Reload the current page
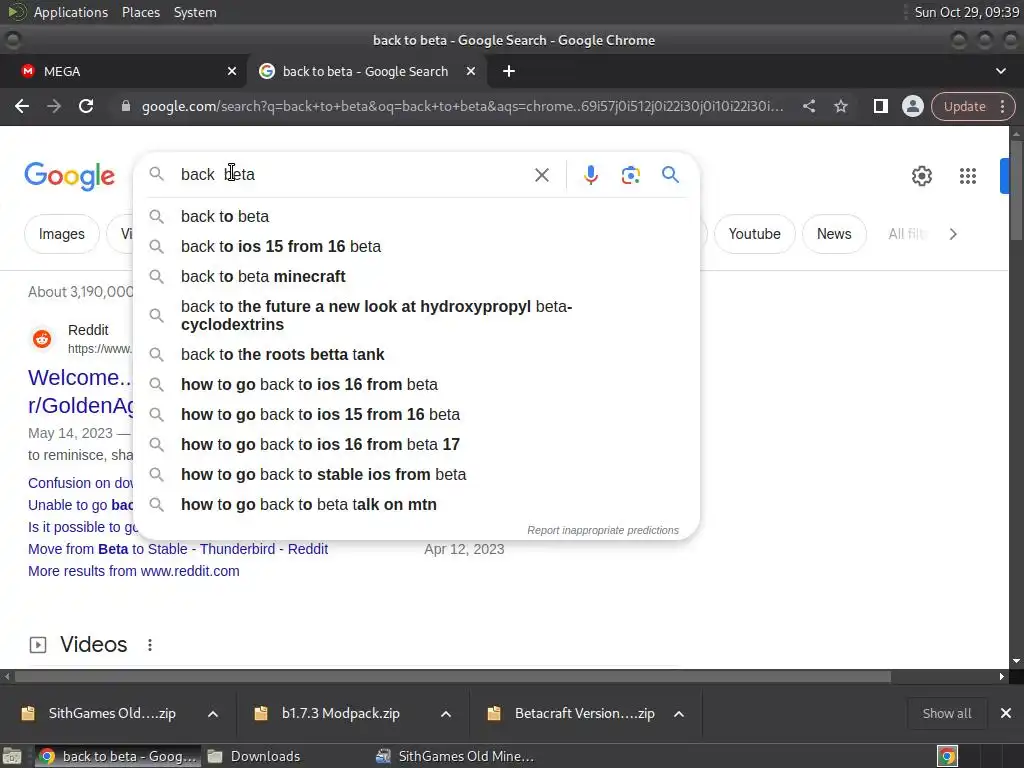The width and height of the screenshot is (1024, 768). click(86, 106)
